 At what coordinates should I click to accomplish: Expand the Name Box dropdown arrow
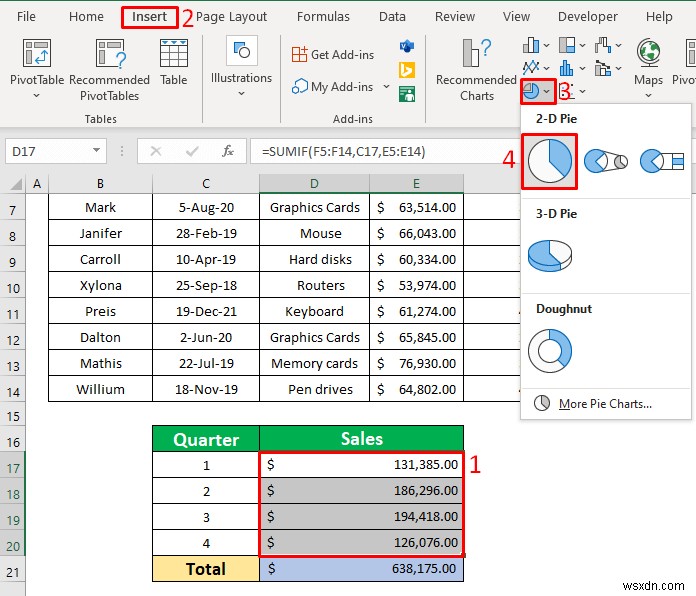(96, 150)
